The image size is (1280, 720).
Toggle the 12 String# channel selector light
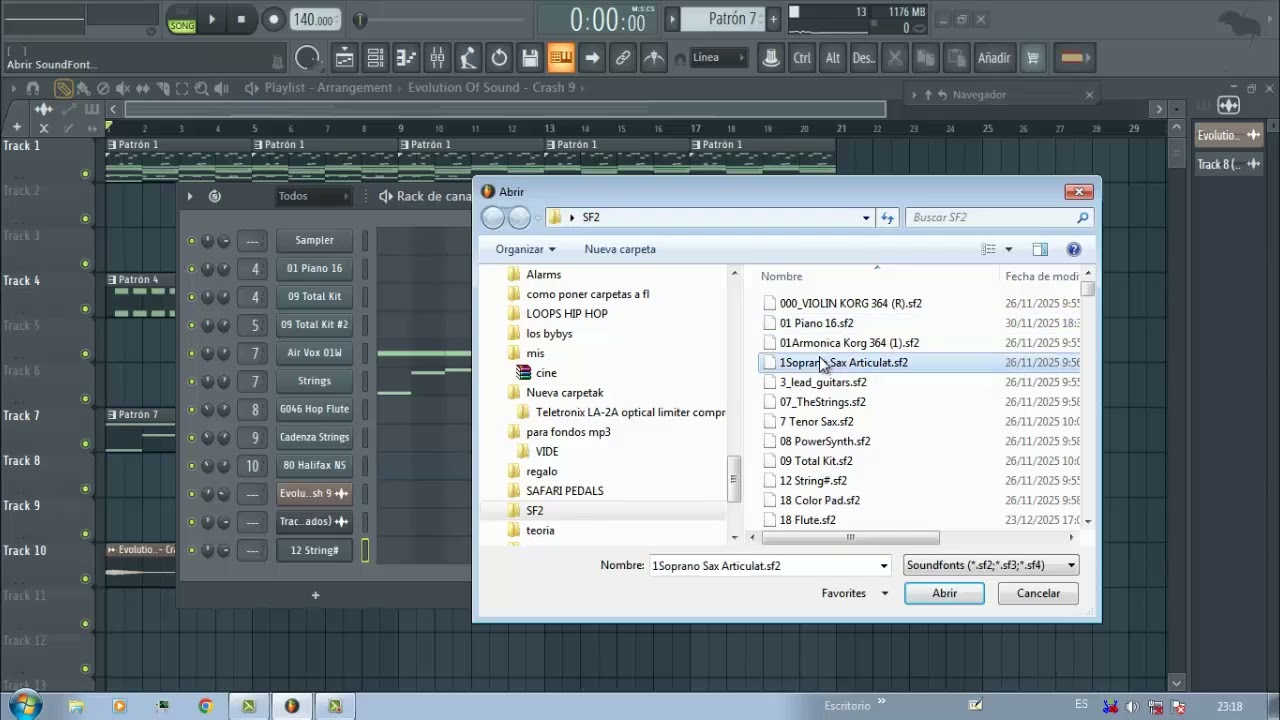365,550
